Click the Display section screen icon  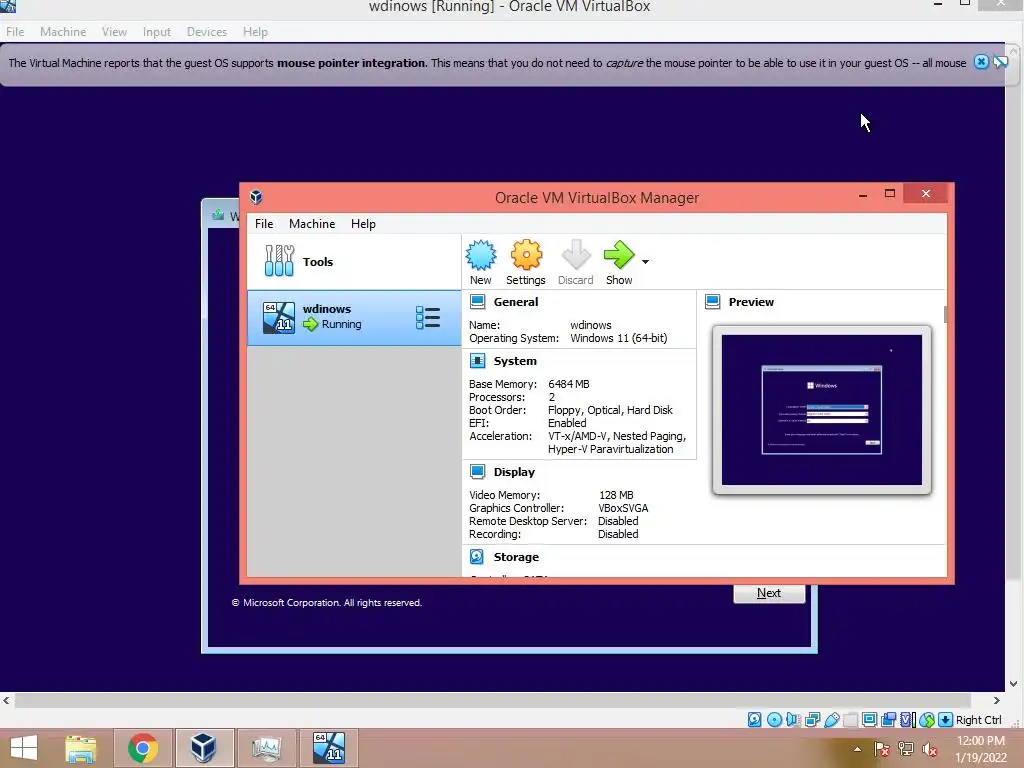pyautogui.click(x=478, y=472)
